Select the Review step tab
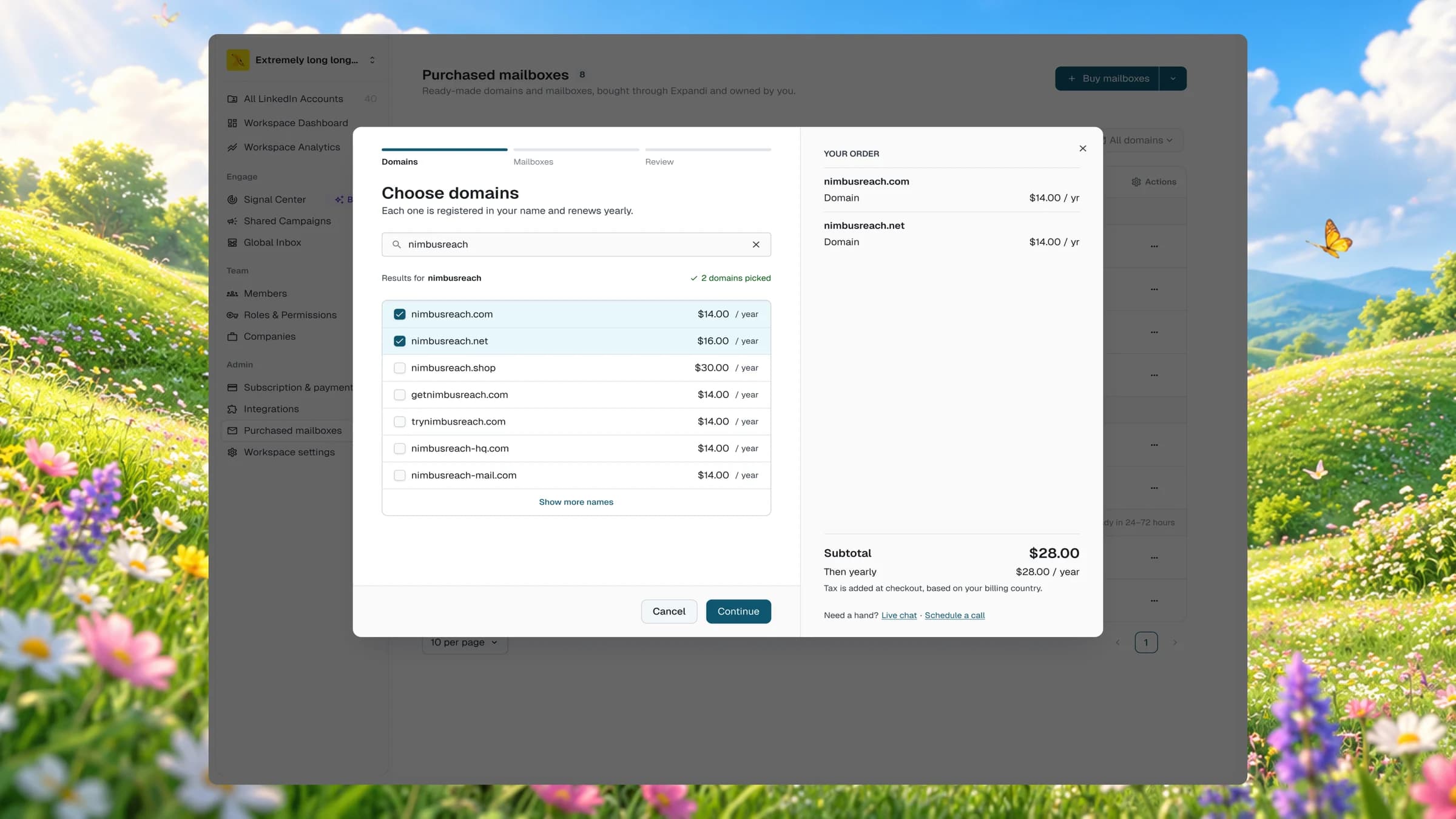 pyautogui.click(x=708, y=158)
